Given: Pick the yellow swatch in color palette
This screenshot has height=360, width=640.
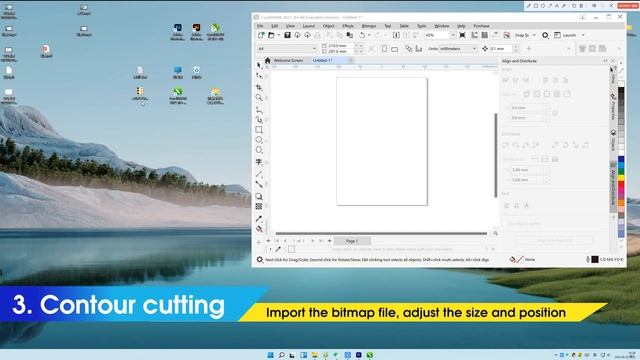Looking at the screenshot, I should (621, 178).
